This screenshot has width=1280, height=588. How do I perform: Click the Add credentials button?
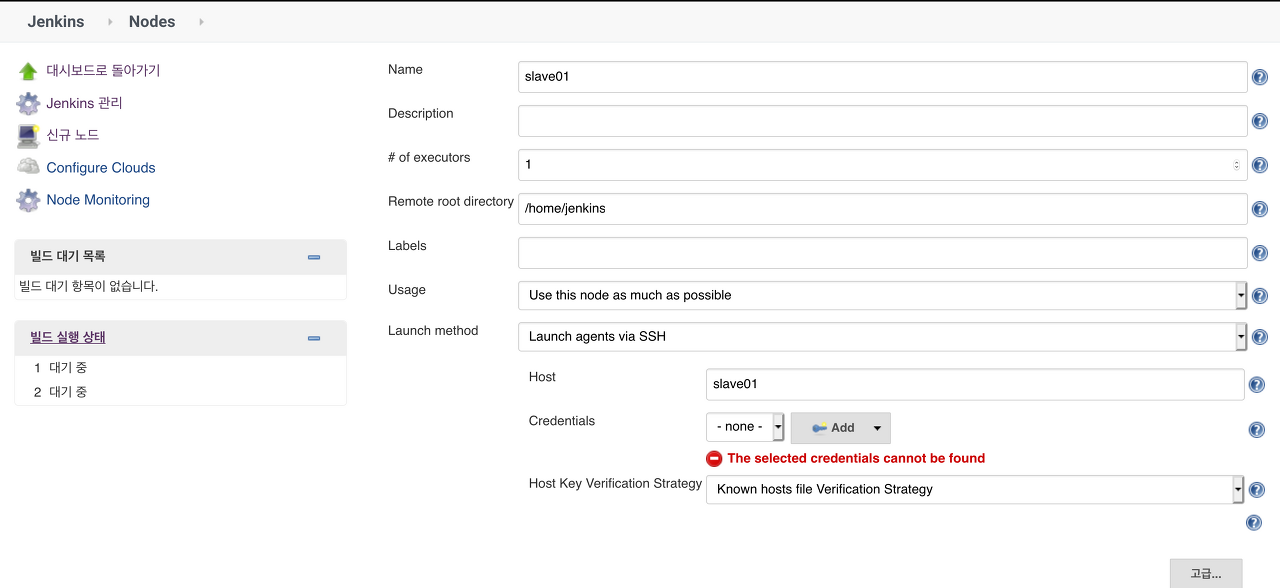coord(840,428)
